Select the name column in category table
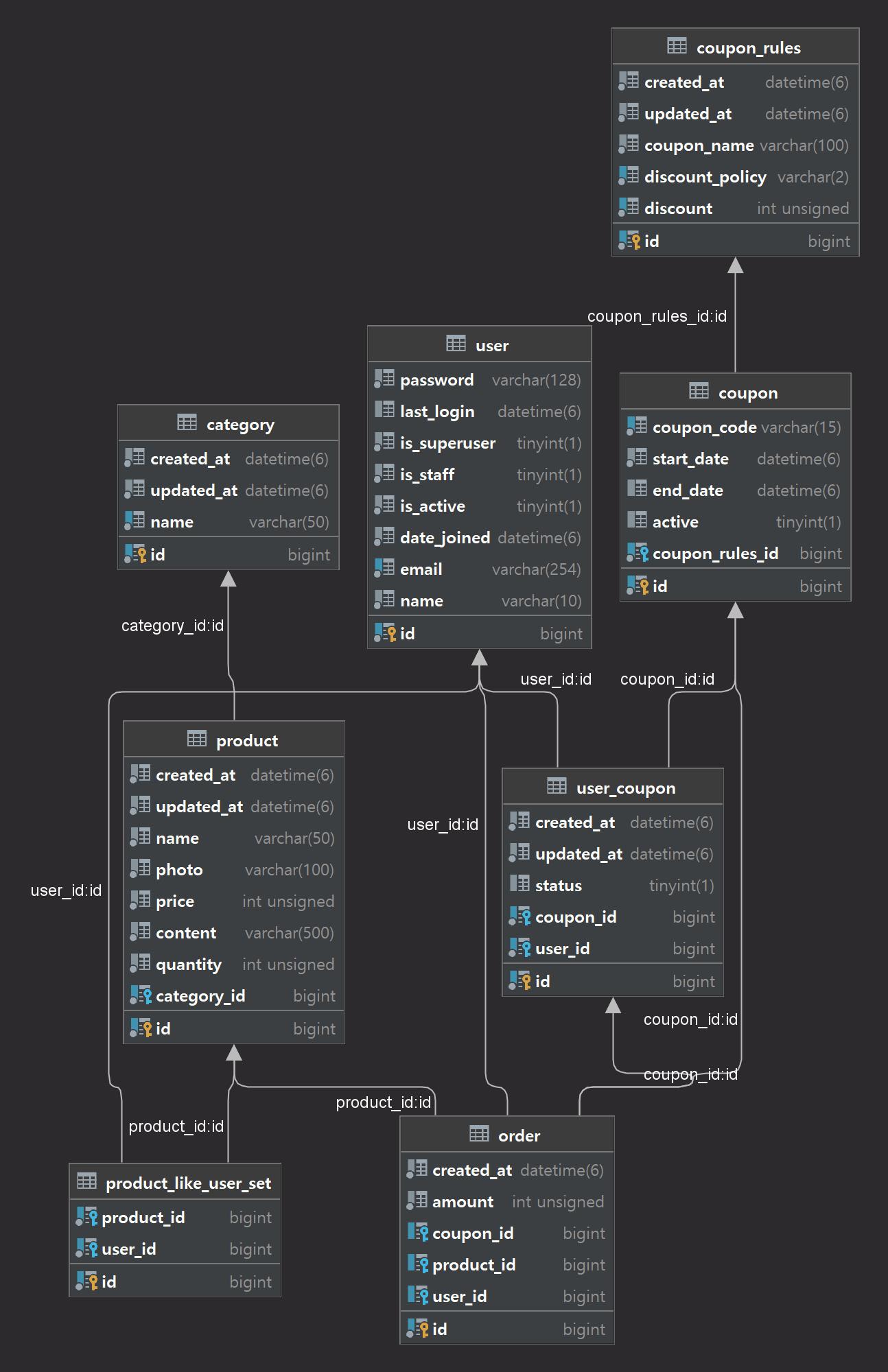Viewport: 888px width, 1372px height. [x=228, y=521]
